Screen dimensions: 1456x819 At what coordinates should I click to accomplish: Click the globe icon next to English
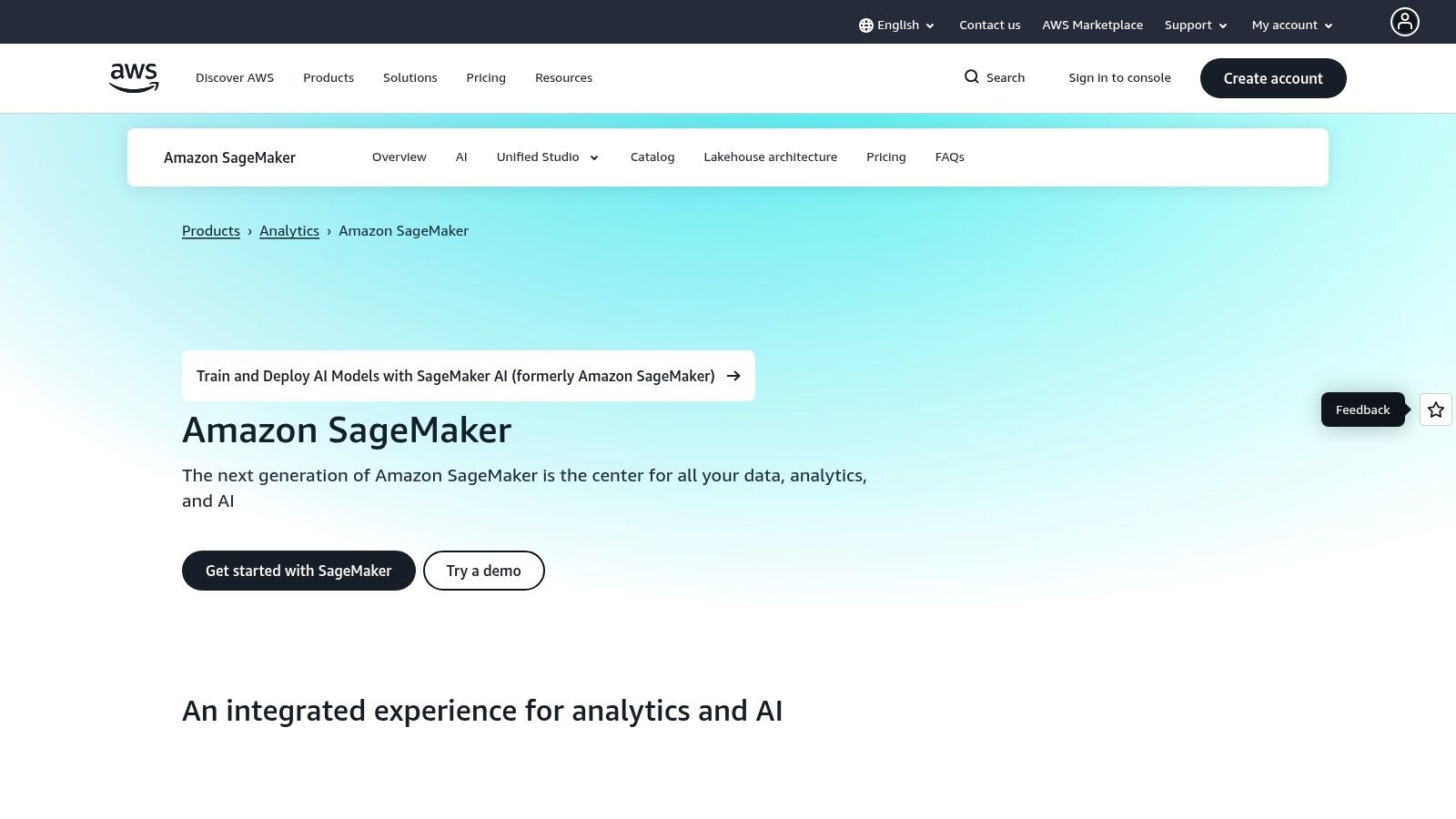coord(865,25)
